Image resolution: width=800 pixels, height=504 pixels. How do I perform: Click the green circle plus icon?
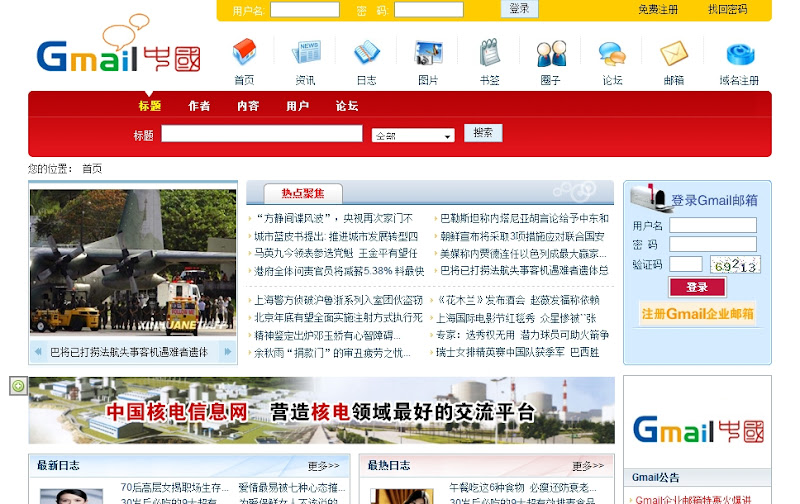point(18,386)
